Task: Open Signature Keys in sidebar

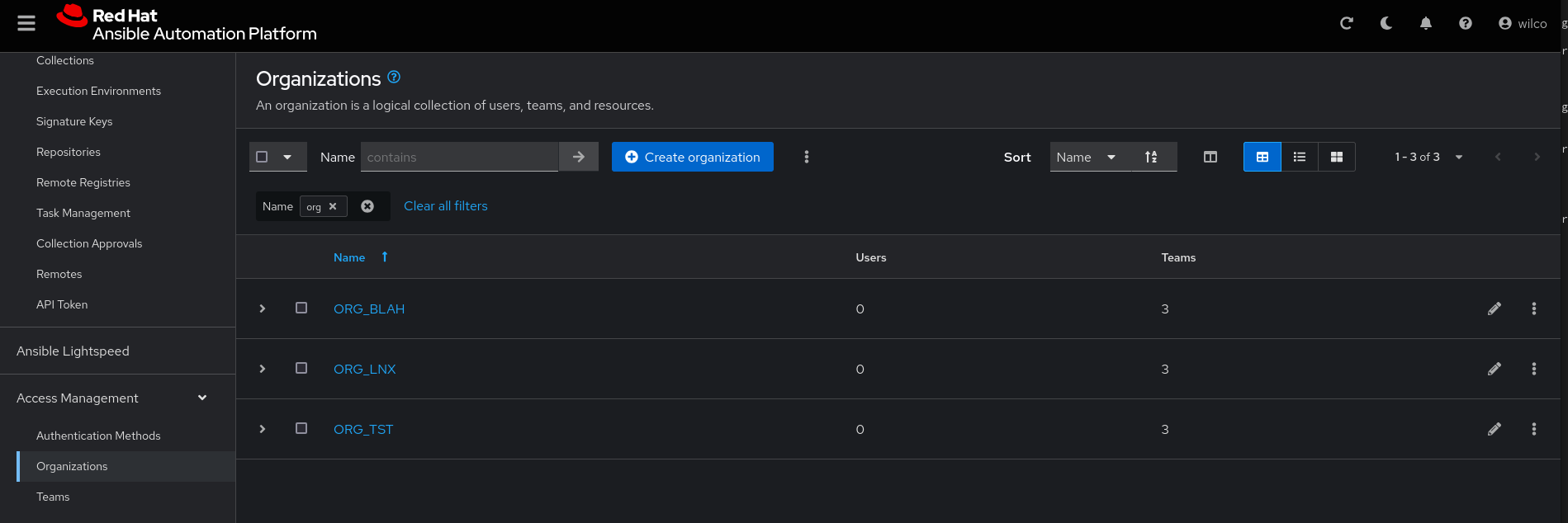Action: pyautogui.click(x=74, y=121)
